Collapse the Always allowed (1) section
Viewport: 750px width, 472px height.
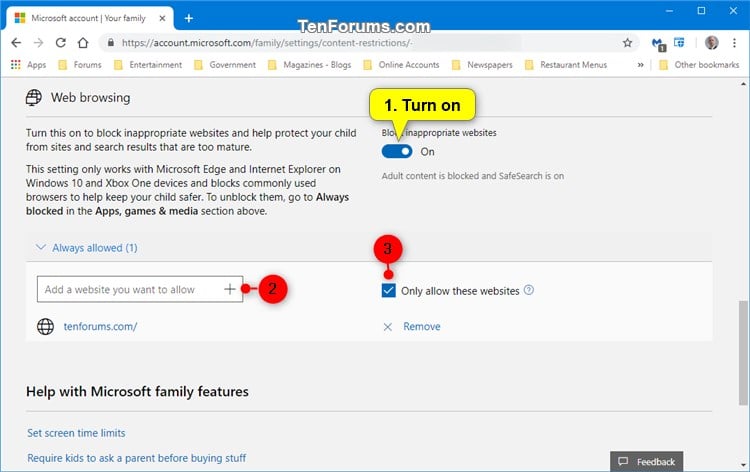[87, 248]
